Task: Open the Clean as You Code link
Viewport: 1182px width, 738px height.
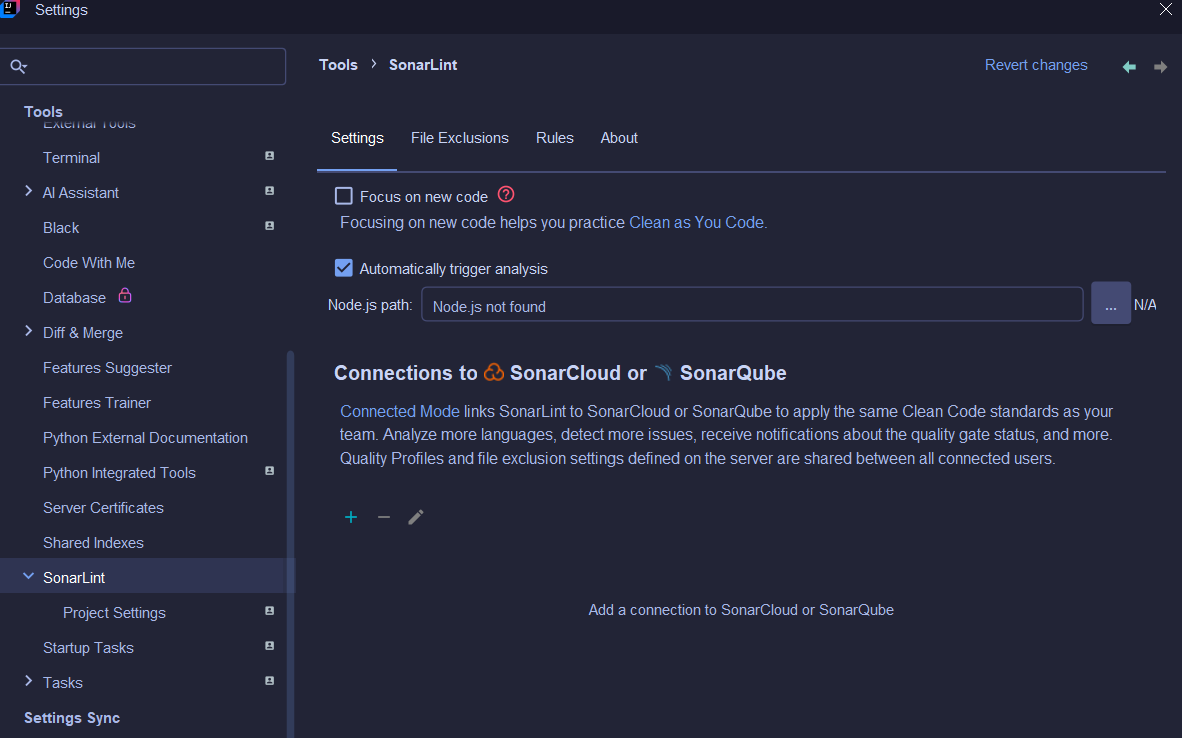Action: pyautogui.click(x=697, y=223)
